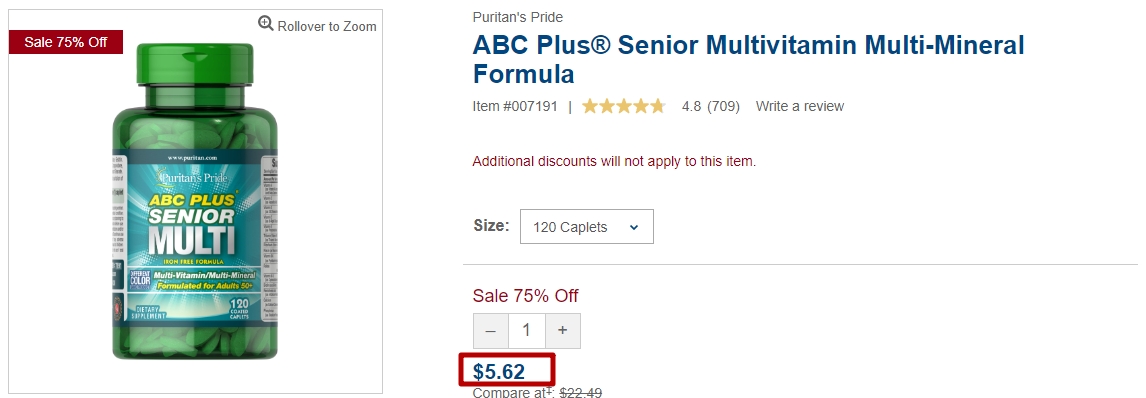Click the quantity input field showing 1
Image resolution: width=1146 pixels, height=398 pixels.
pos(526,331)
